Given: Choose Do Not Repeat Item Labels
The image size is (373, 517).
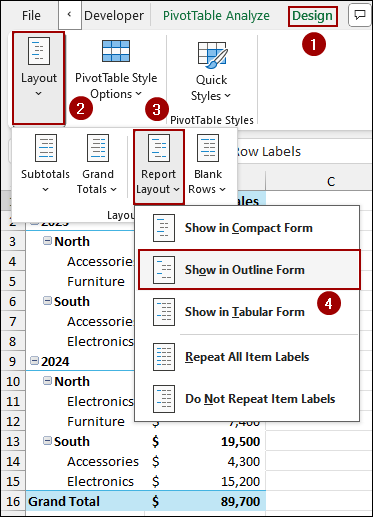Looking at the screenshot, I should (x=247, y=399).
